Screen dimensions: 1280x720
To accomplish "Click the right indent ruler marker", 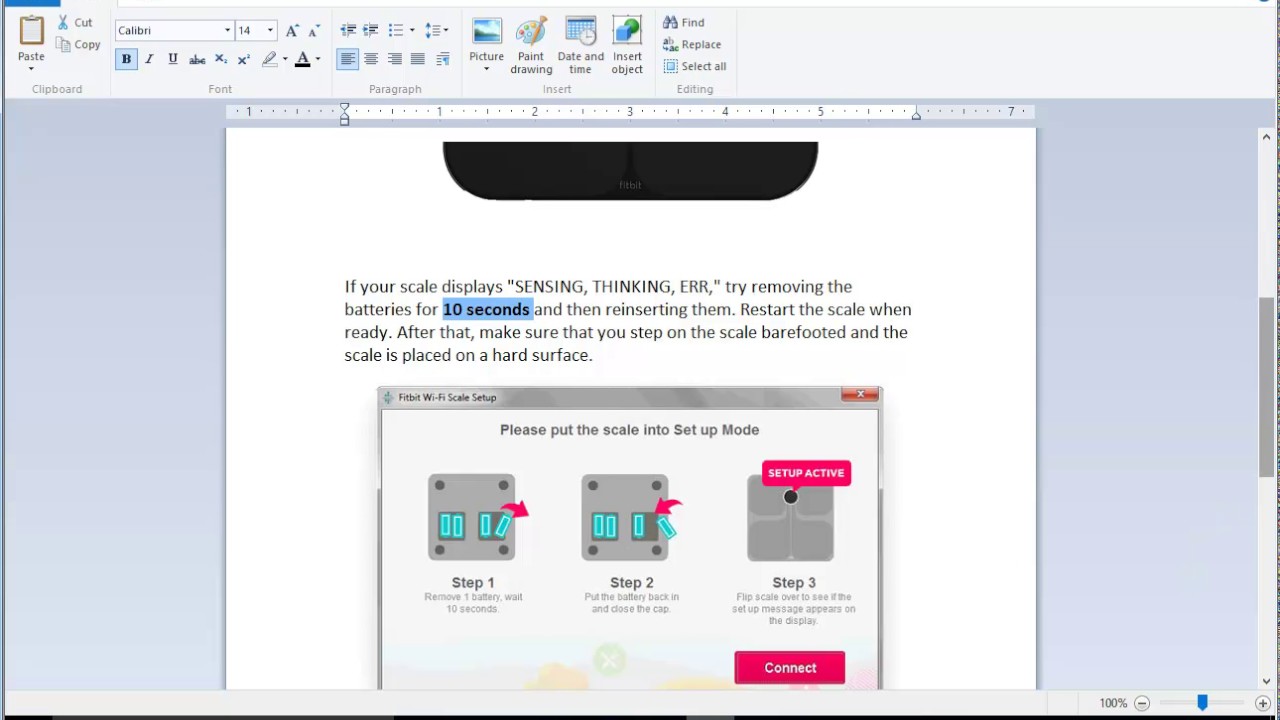I will (916, 116).
